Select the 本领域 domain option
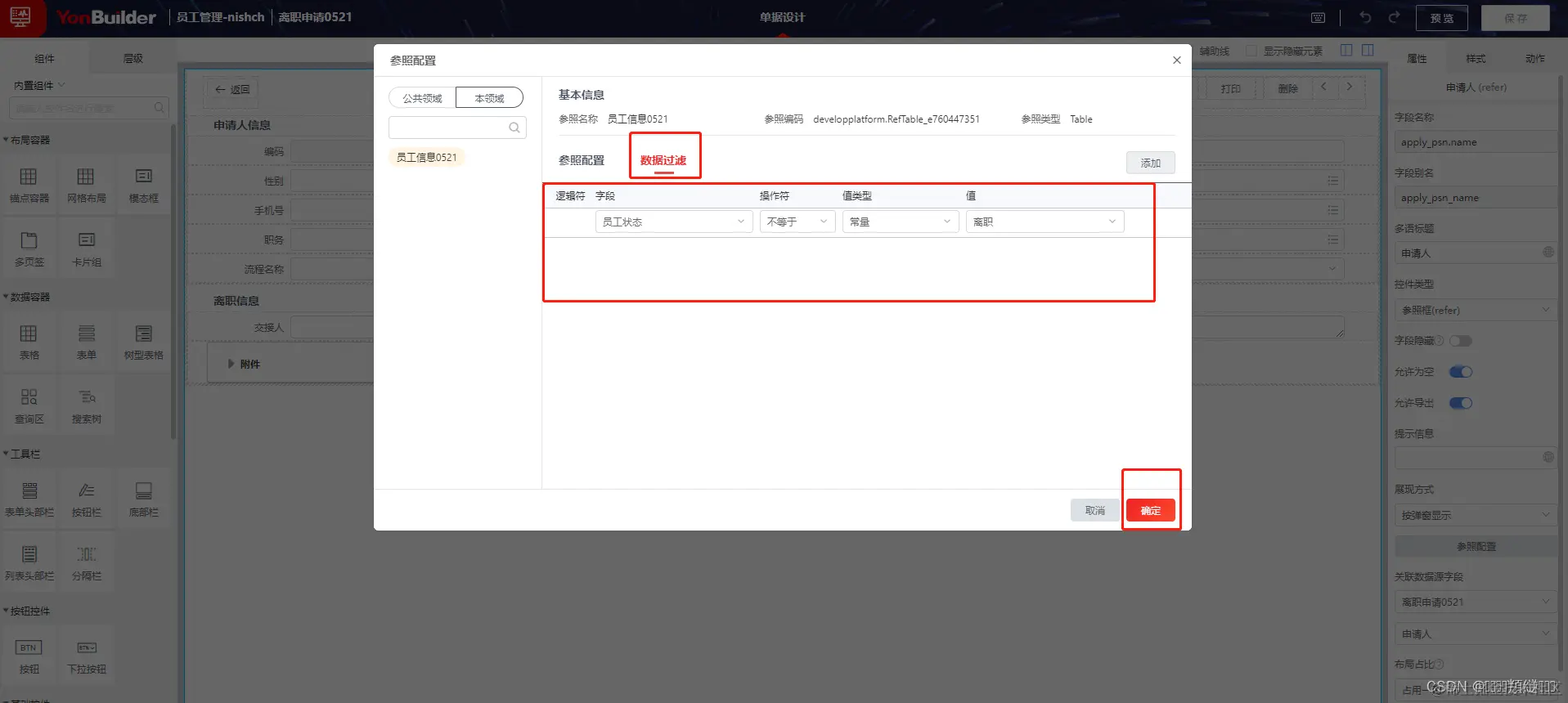Viewport: 1568px width, 703px height. tap(489, 98)
